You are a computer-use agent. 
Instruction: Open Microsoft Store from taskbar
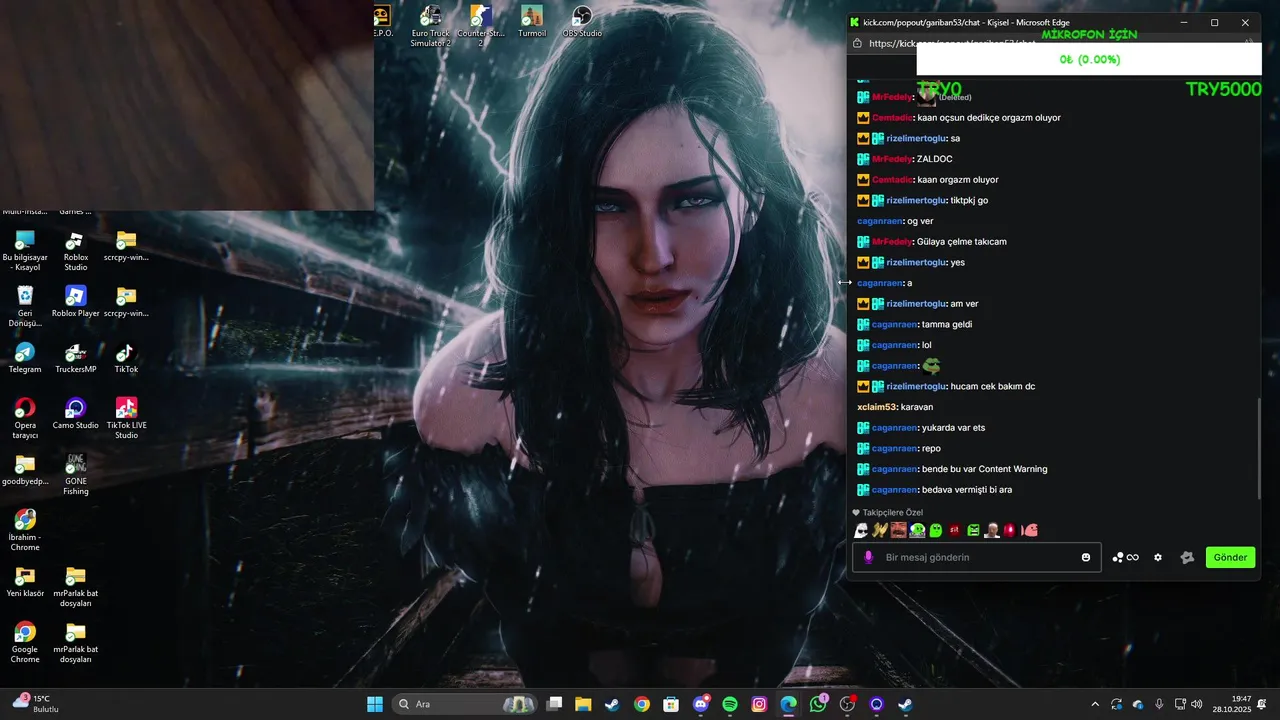(671, 704)
